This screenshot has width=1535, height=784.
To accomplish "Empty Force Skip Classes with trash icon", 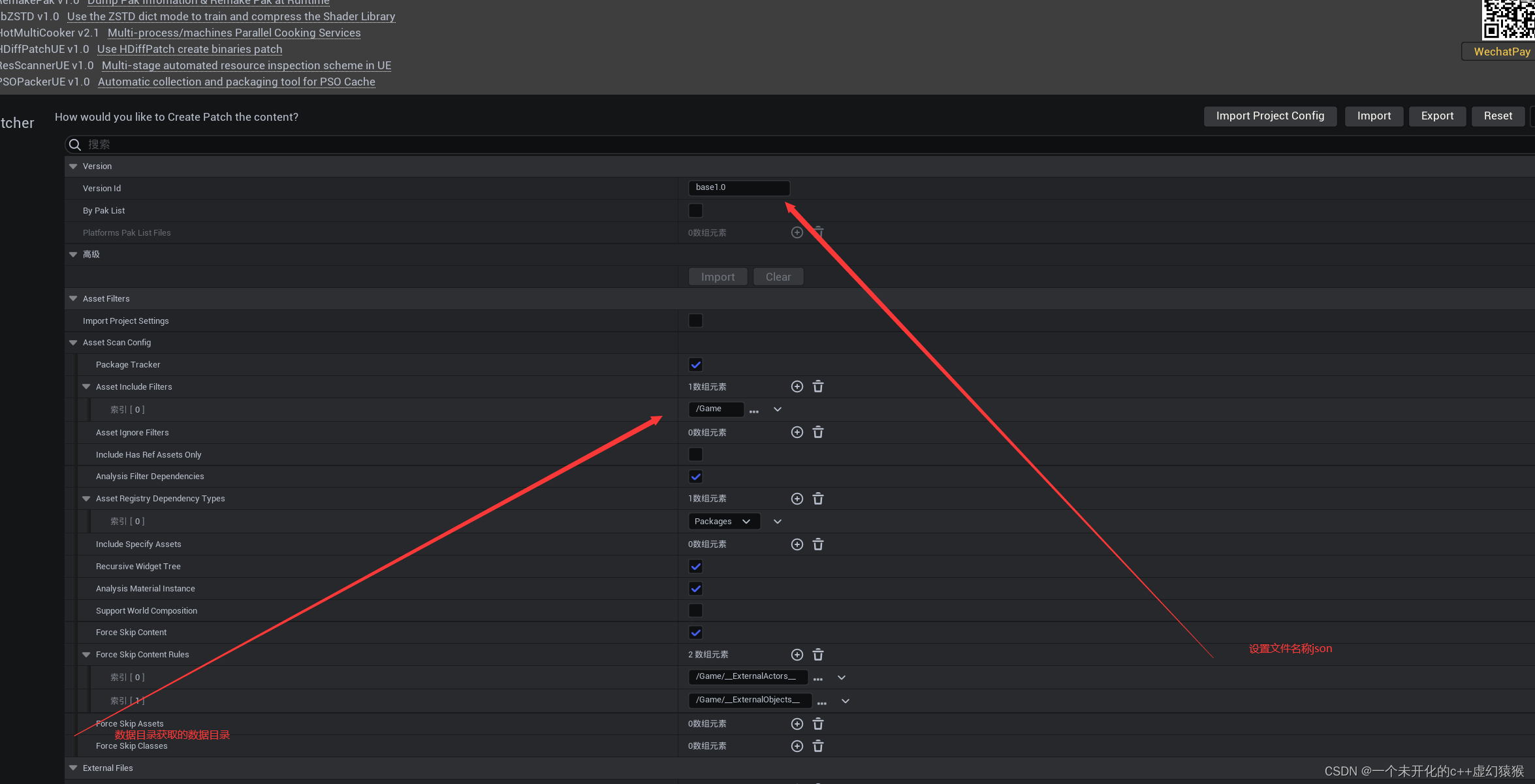I will [x=817, y=746].
